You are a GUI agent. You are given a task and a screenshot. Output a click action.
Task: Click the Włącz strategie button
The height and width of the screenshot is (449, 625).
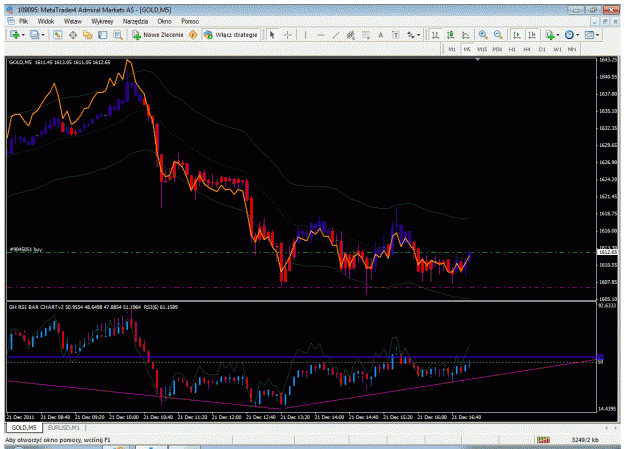(x=231, y=35)
